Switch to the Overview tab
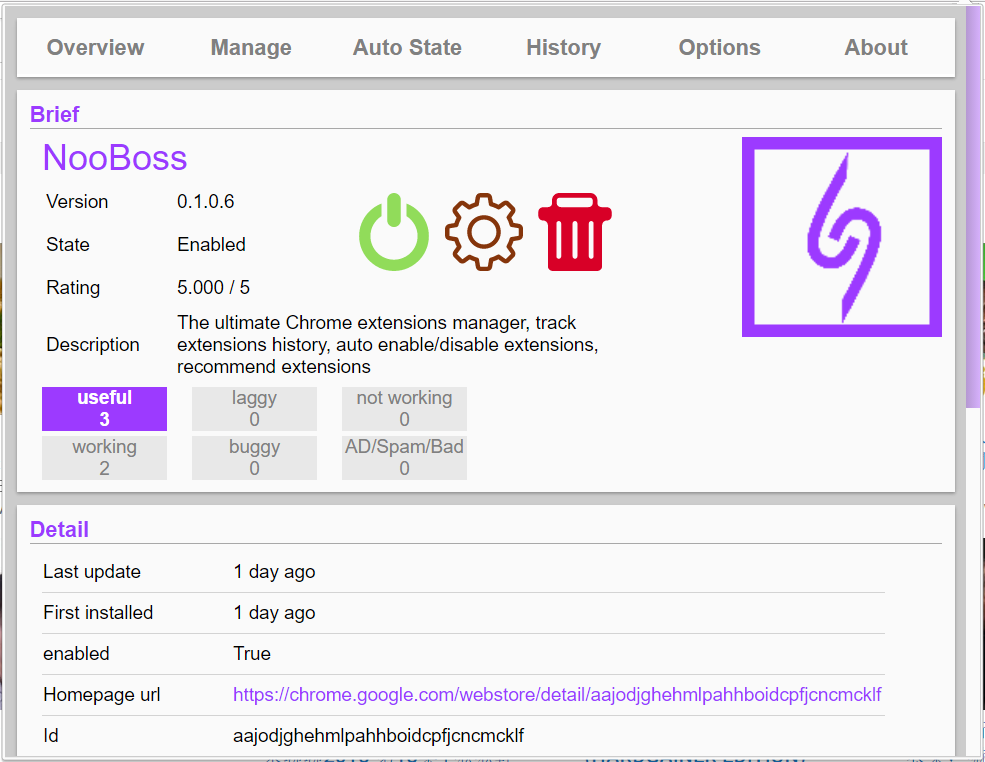The width and height of the screenshot is (985, 762). tap(95, 48)
